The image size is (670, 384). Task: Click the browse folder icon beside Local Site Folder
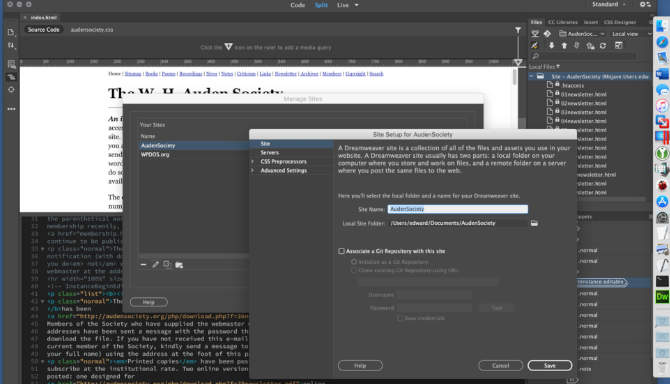pos(534,223)
